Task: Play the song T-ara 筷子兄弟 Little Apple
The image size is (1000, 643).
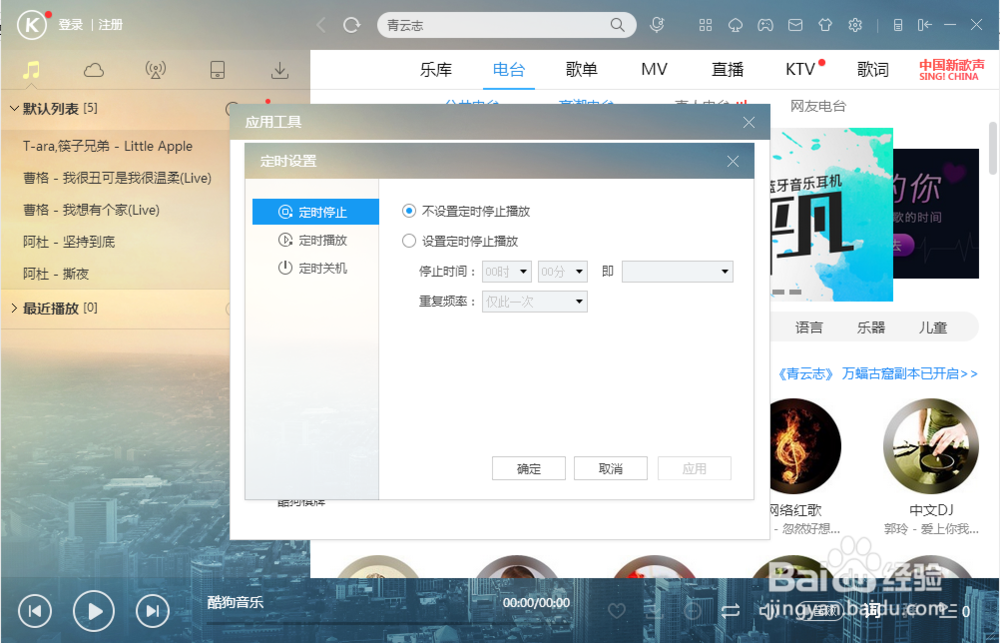Action: 110,146
